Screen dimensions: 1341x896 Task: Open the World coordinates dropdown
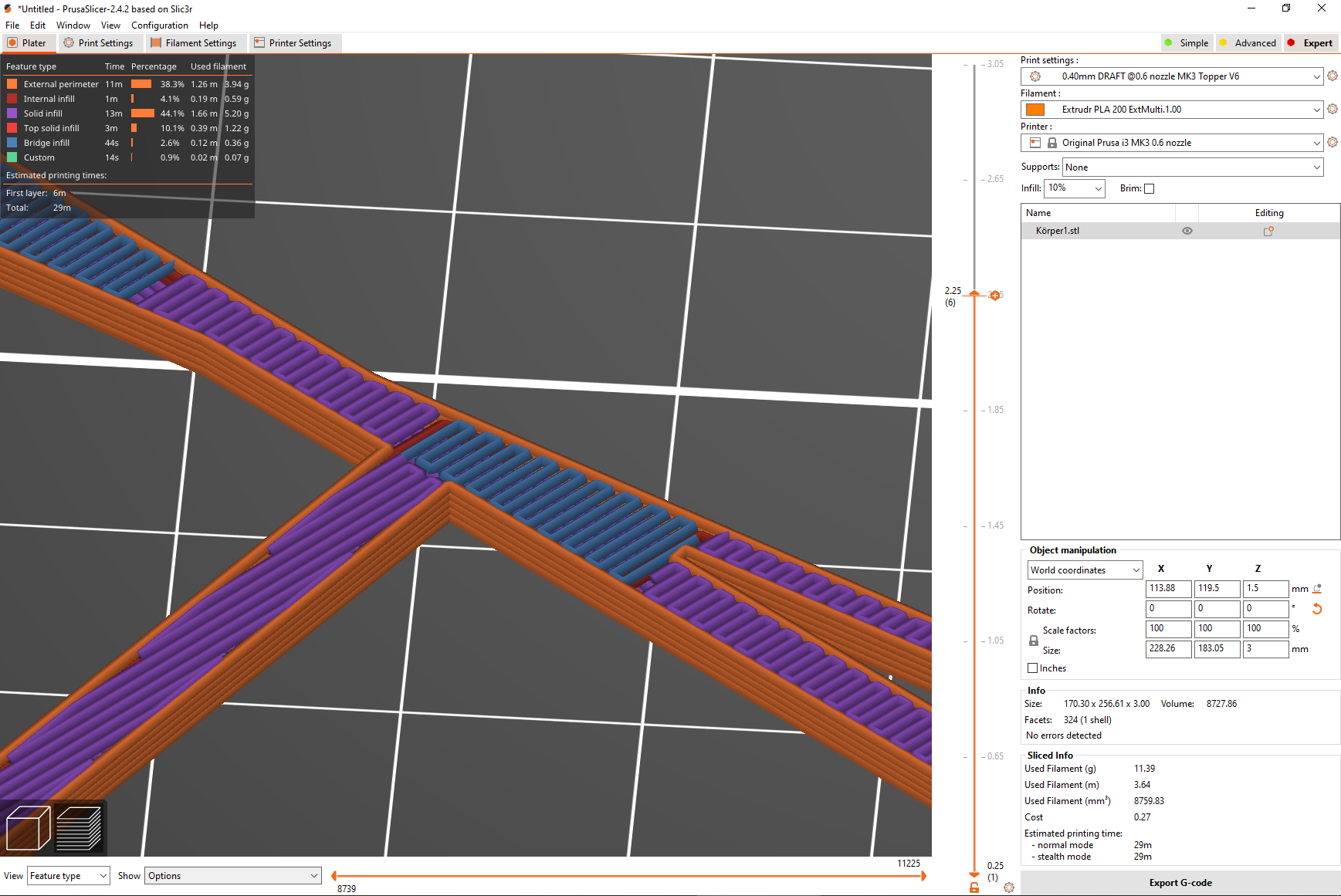pyautogui.click(x=1085, y=570)
